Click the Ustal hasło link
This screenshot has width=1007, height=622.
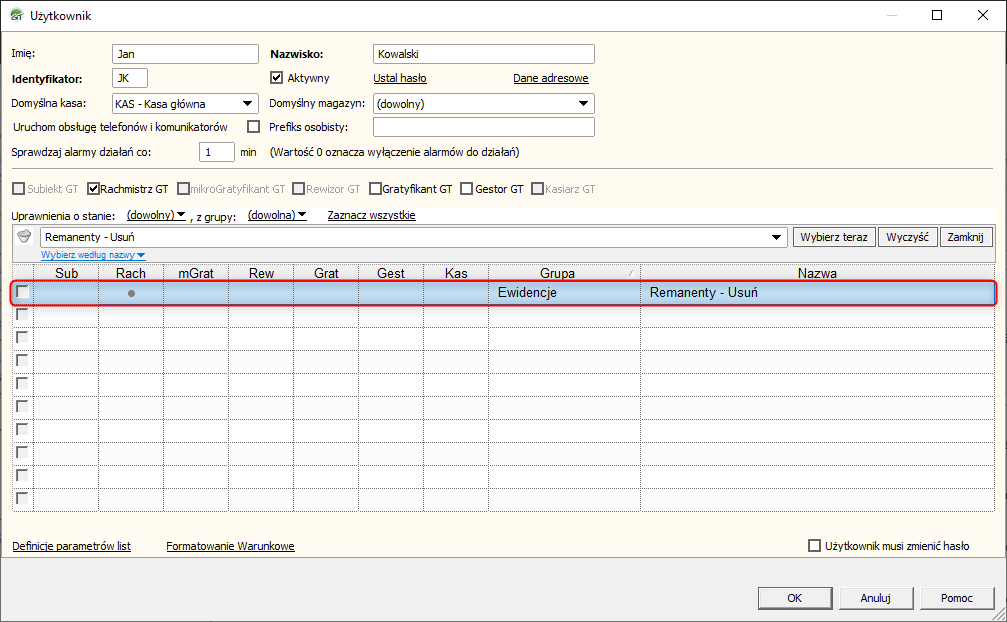(x=400, y=78)
